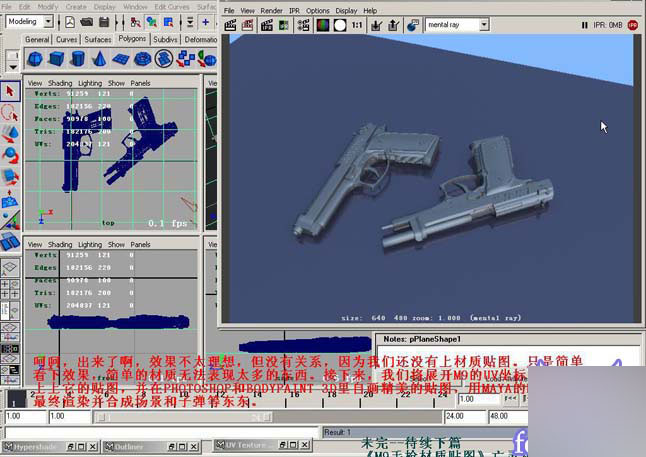Screen dimensions: 646x457
Task: Choose the Lasso select tool
Action: (x=10, y=112)
